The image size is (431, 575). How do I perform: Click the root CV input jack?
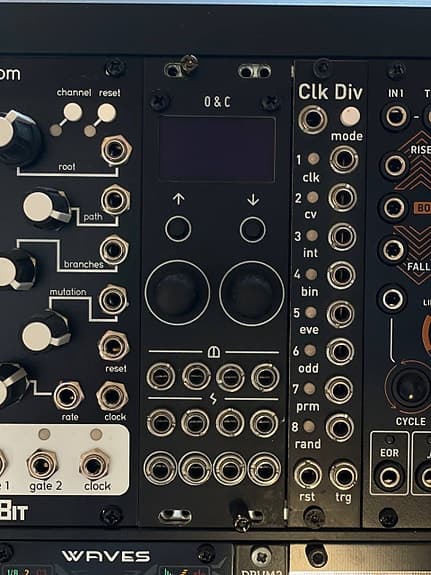116,150
